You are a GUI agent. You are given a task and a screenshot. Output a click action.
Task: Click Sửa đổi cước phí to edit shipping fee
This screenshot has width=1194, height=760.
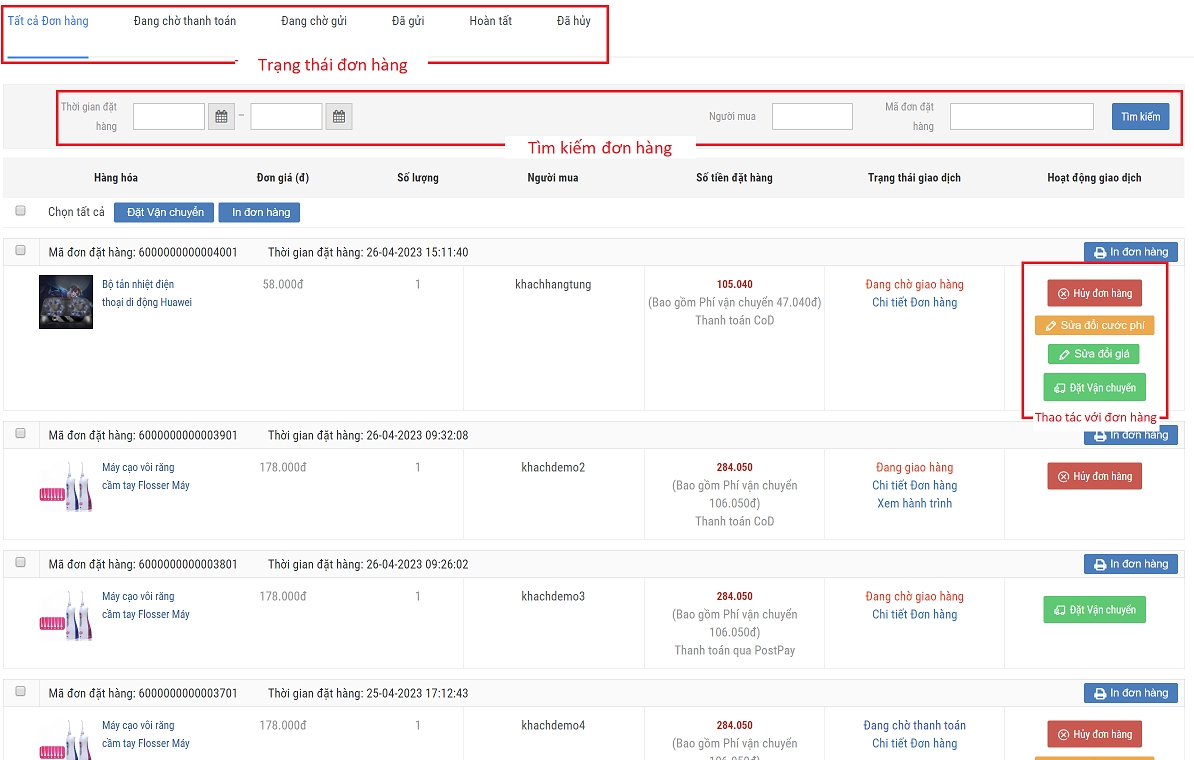click(x=1094, y=325)
